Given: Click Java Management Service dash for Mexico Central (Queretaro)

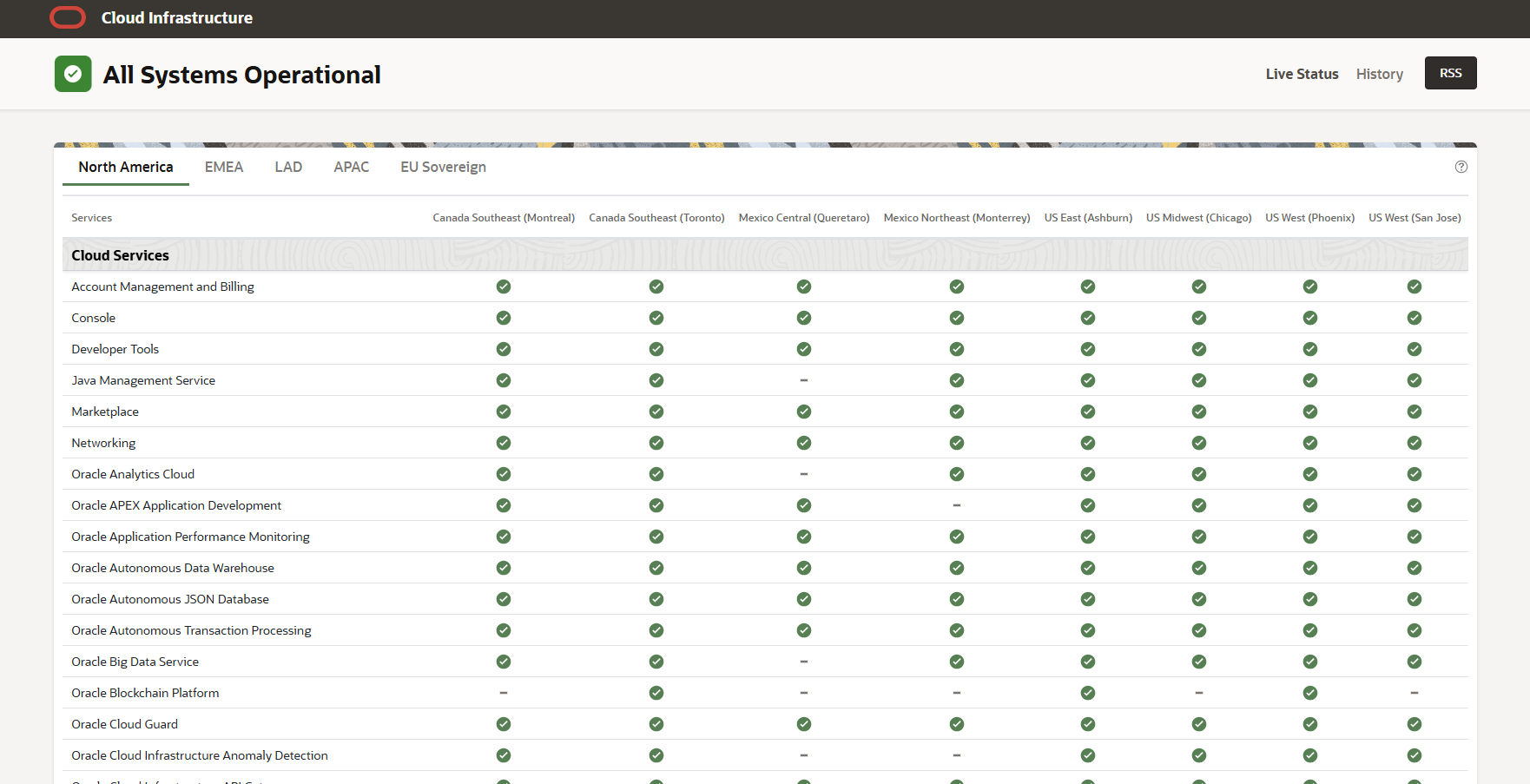Looking at the screenshot, I should pos(804,380).
